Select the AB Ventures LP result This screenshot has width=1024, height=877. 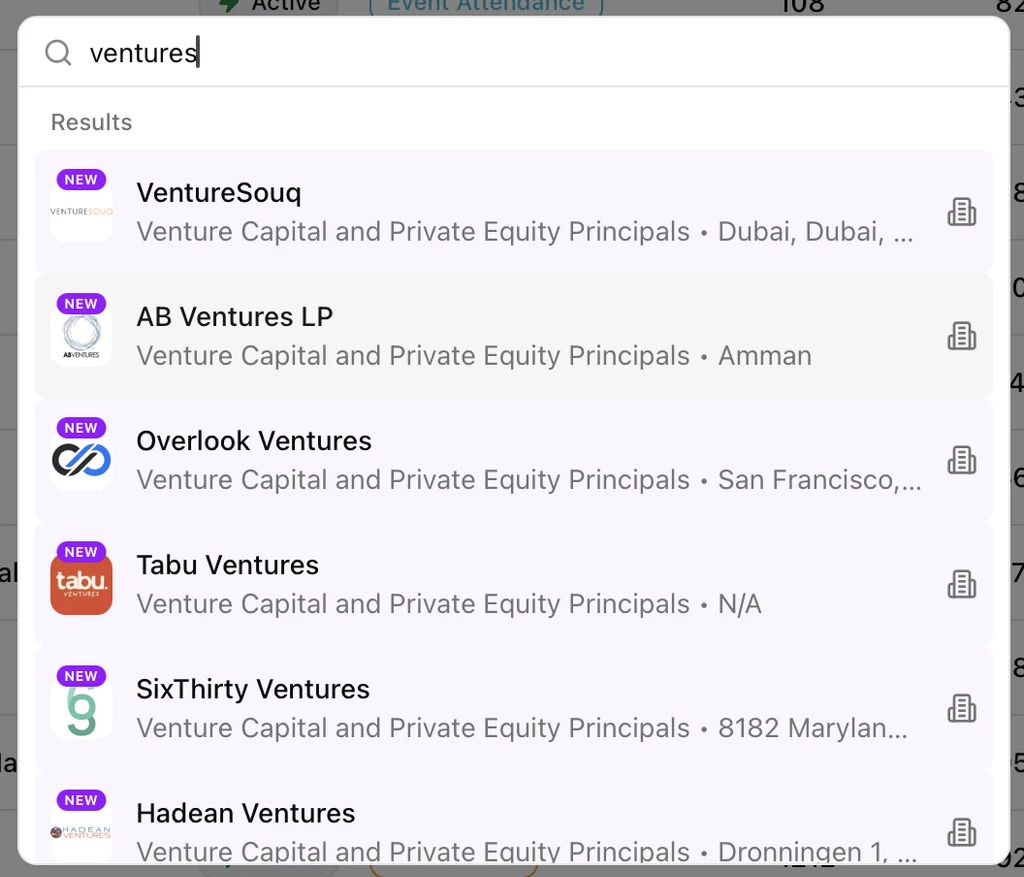(x=500, y=335)
